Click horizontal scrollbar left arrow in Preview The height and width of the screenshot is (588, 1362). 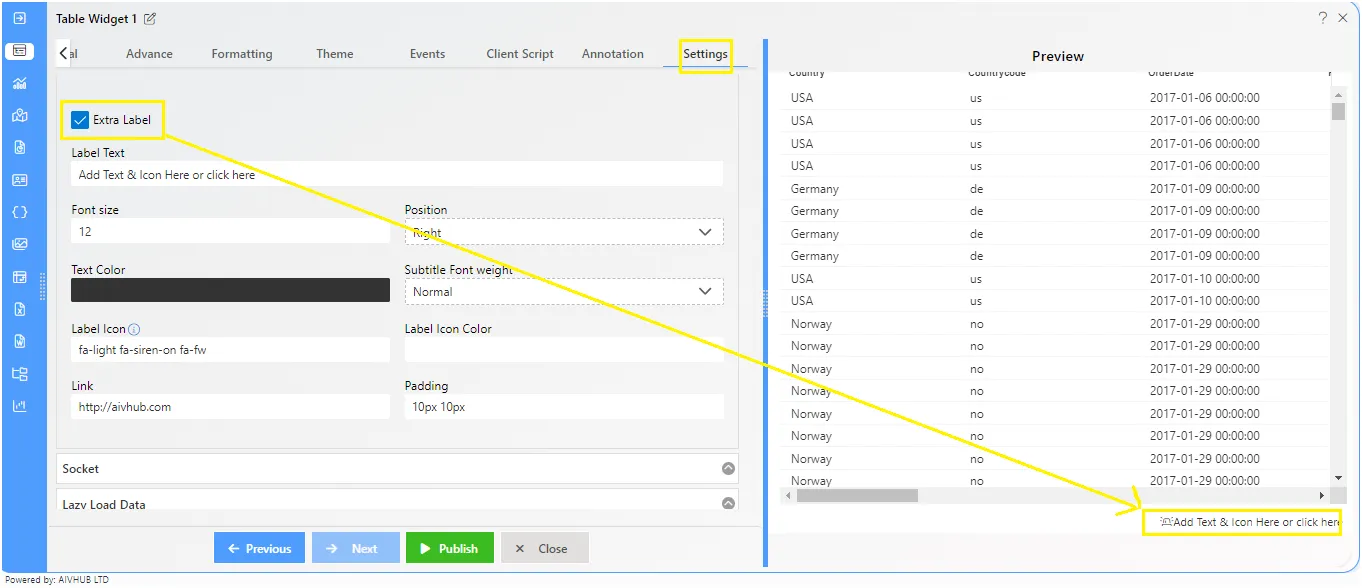[788, 495]
